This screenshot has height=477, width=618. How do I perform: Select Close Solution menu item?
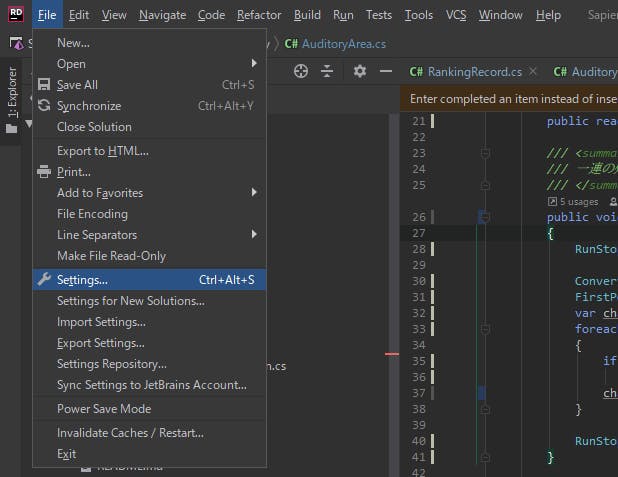click(149, 127)
